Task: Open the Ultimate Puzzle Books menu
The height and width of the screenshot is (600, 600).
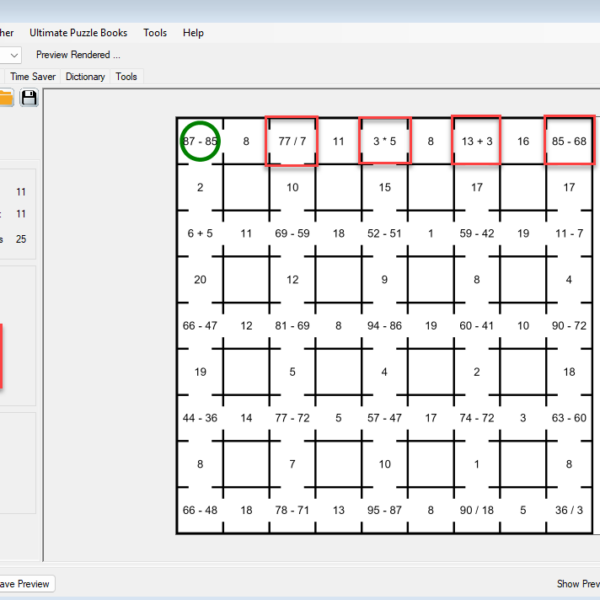Action: [x=78, y=33]
